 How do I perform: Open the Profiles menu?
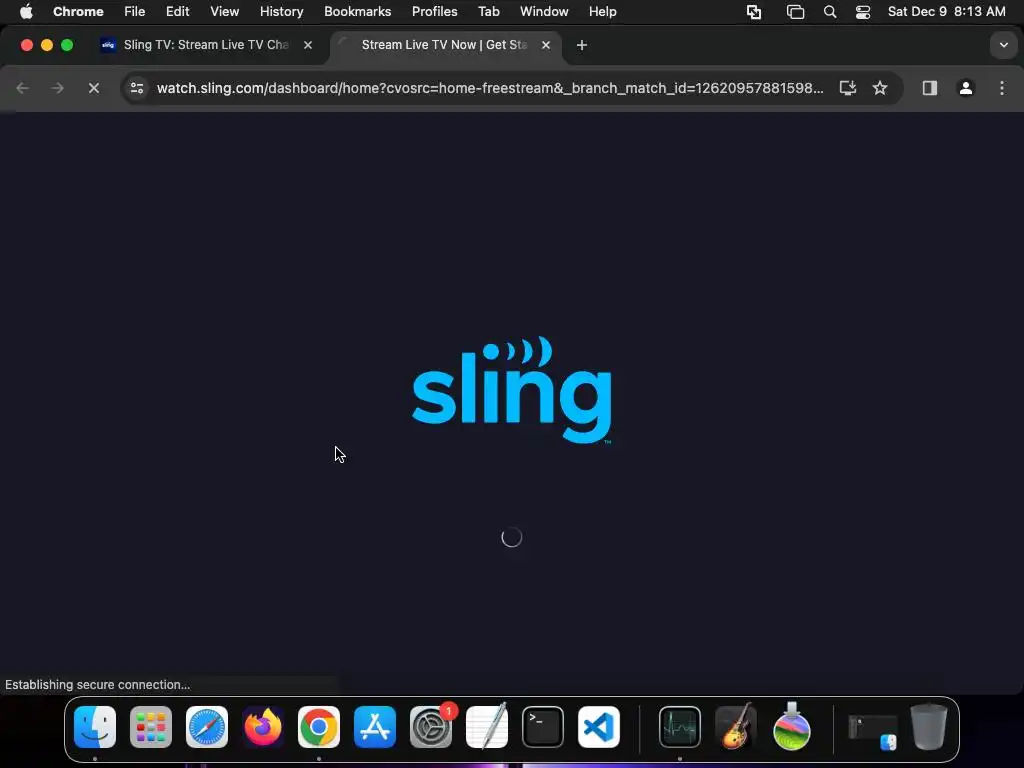[434, 12]
